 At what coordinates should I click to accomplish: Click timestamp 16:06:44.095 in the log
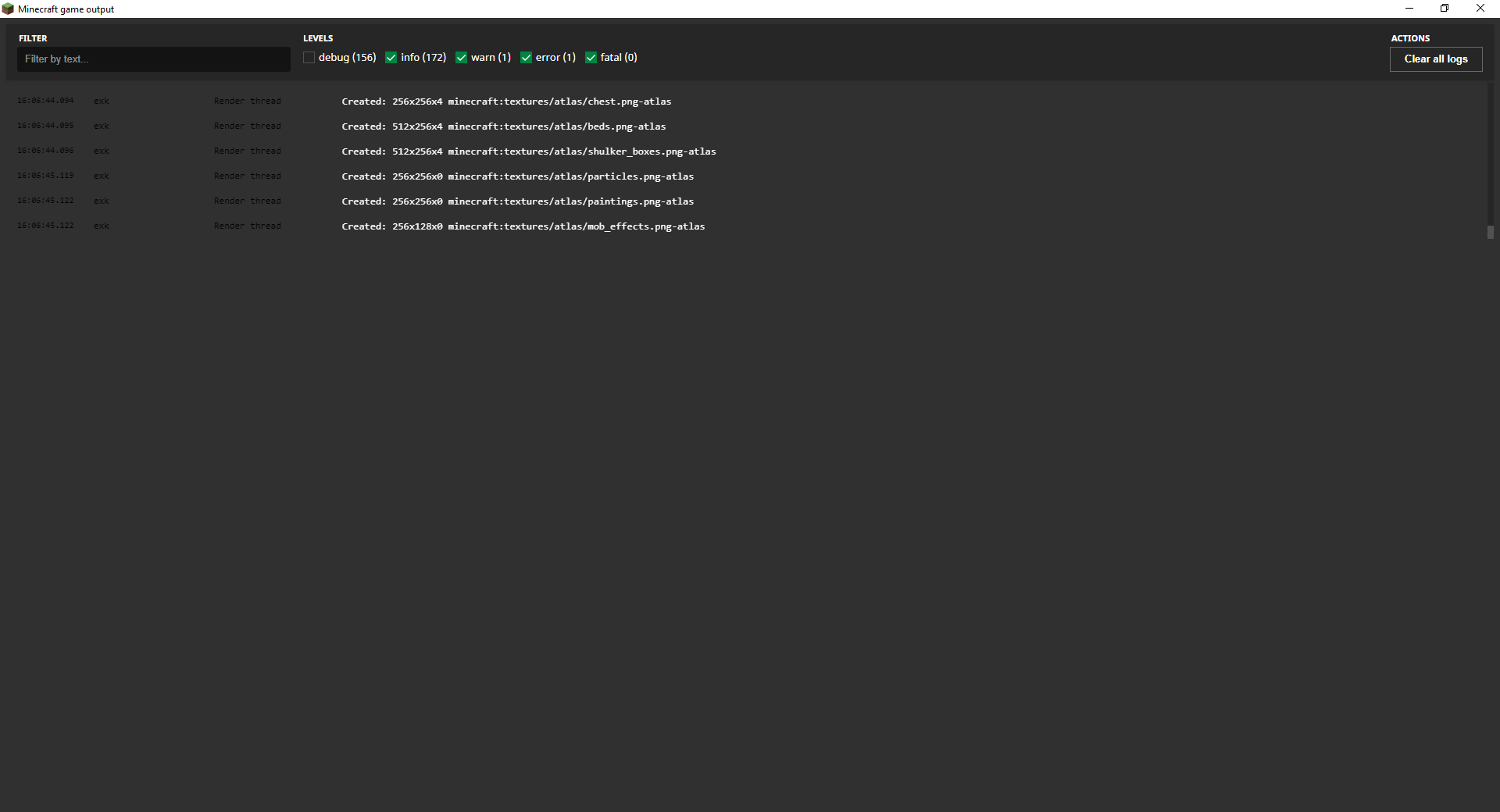point(45,126)
